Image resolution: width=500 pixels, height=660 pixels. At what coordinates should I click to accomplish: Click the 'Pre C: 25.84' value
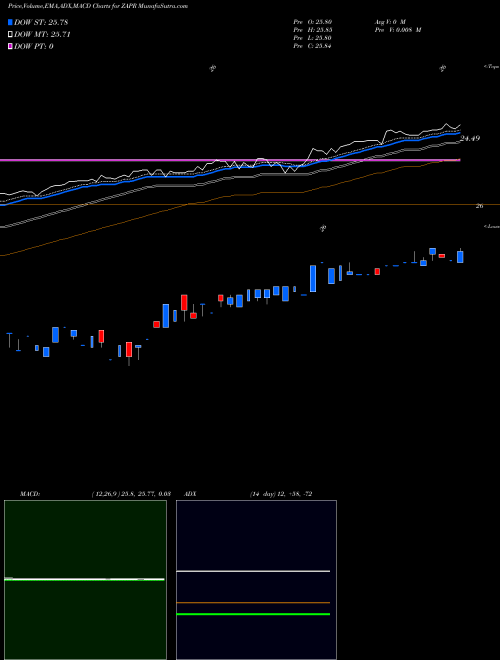tap(313, 46)
